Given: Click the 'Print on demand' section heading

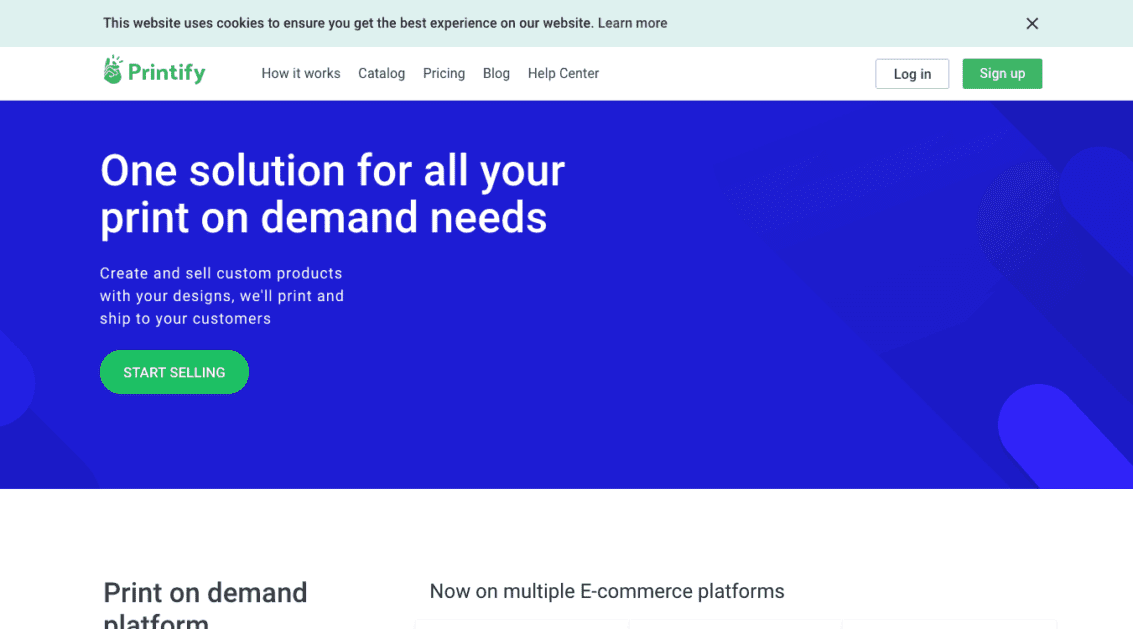Looking at the screenshot, I should coord(205,593).
